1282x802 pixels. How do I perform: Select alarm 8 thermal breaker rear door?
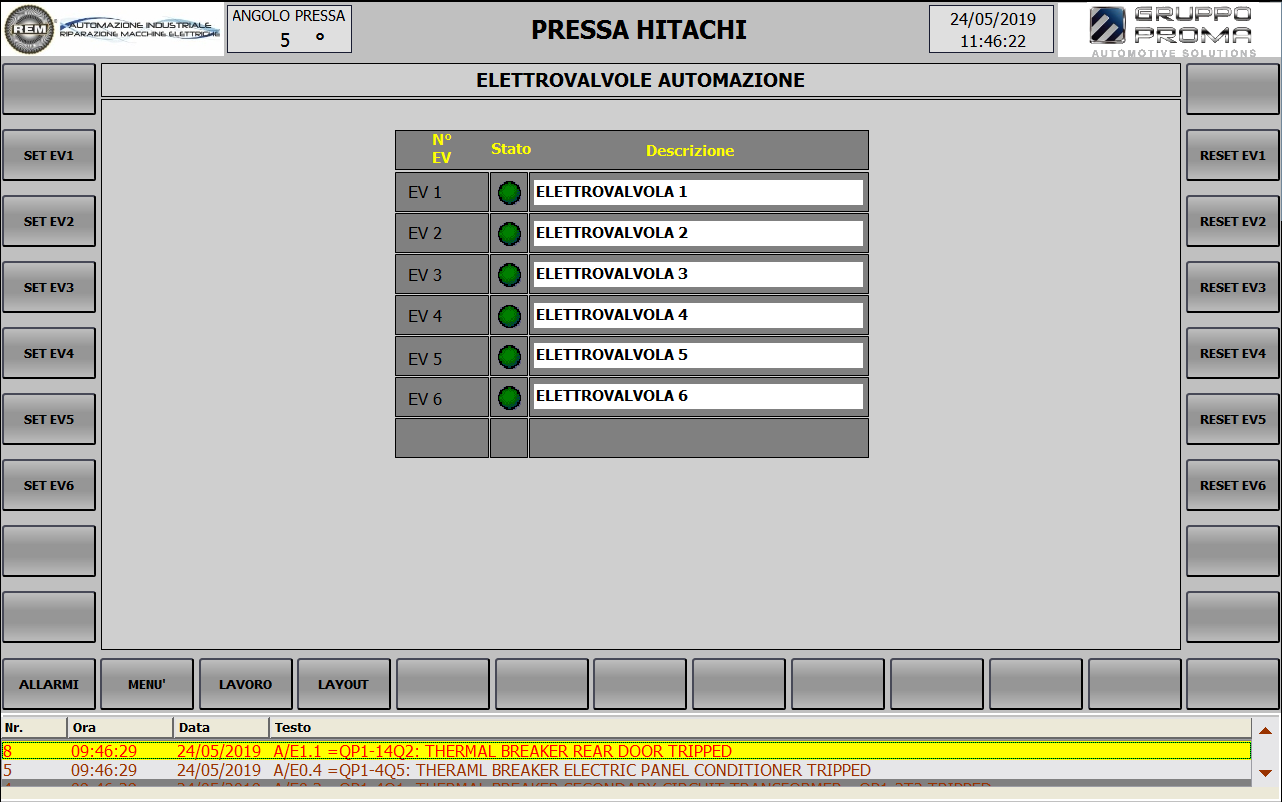click(x=626, y=751)
